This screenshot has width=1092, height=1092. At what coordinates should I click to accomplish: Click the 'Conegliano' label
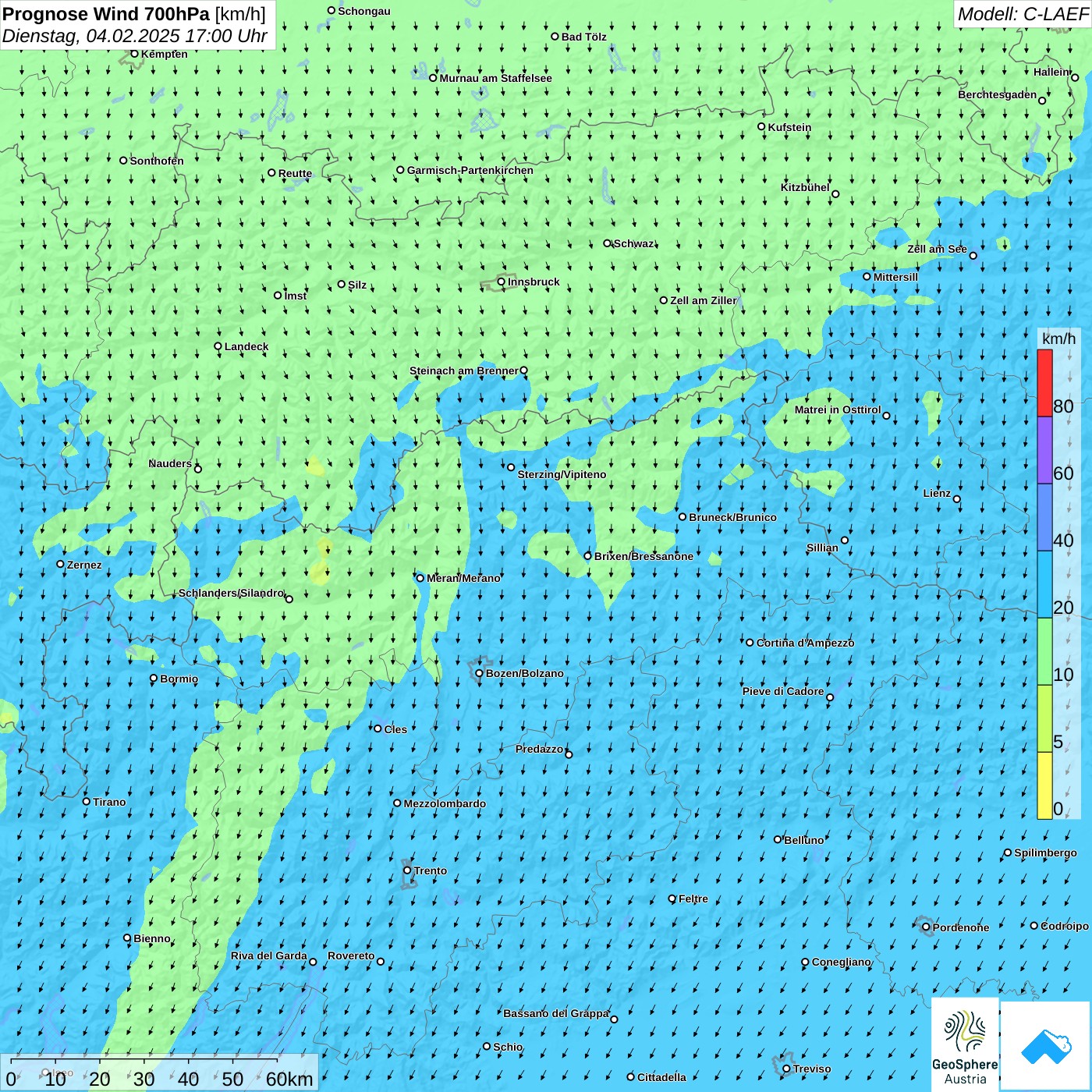click(841, 962)
